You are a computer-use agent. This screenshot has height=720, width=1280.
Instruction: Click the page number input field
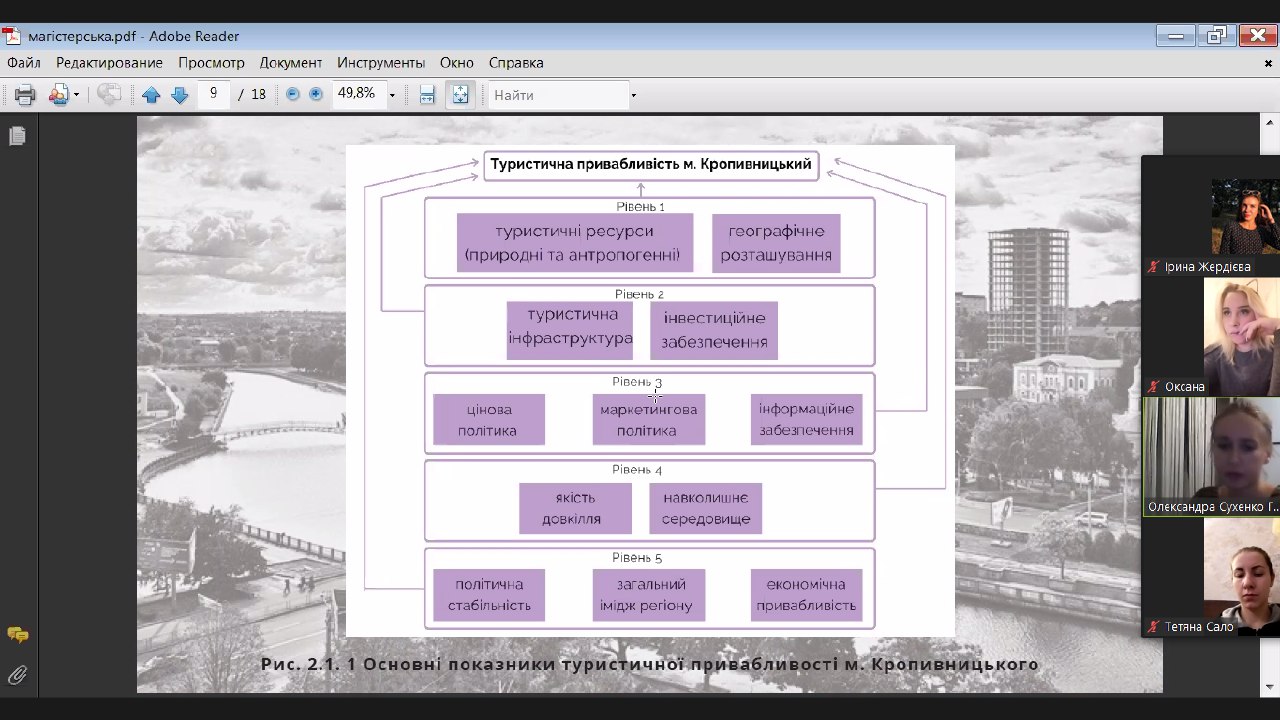coord(213,94)
